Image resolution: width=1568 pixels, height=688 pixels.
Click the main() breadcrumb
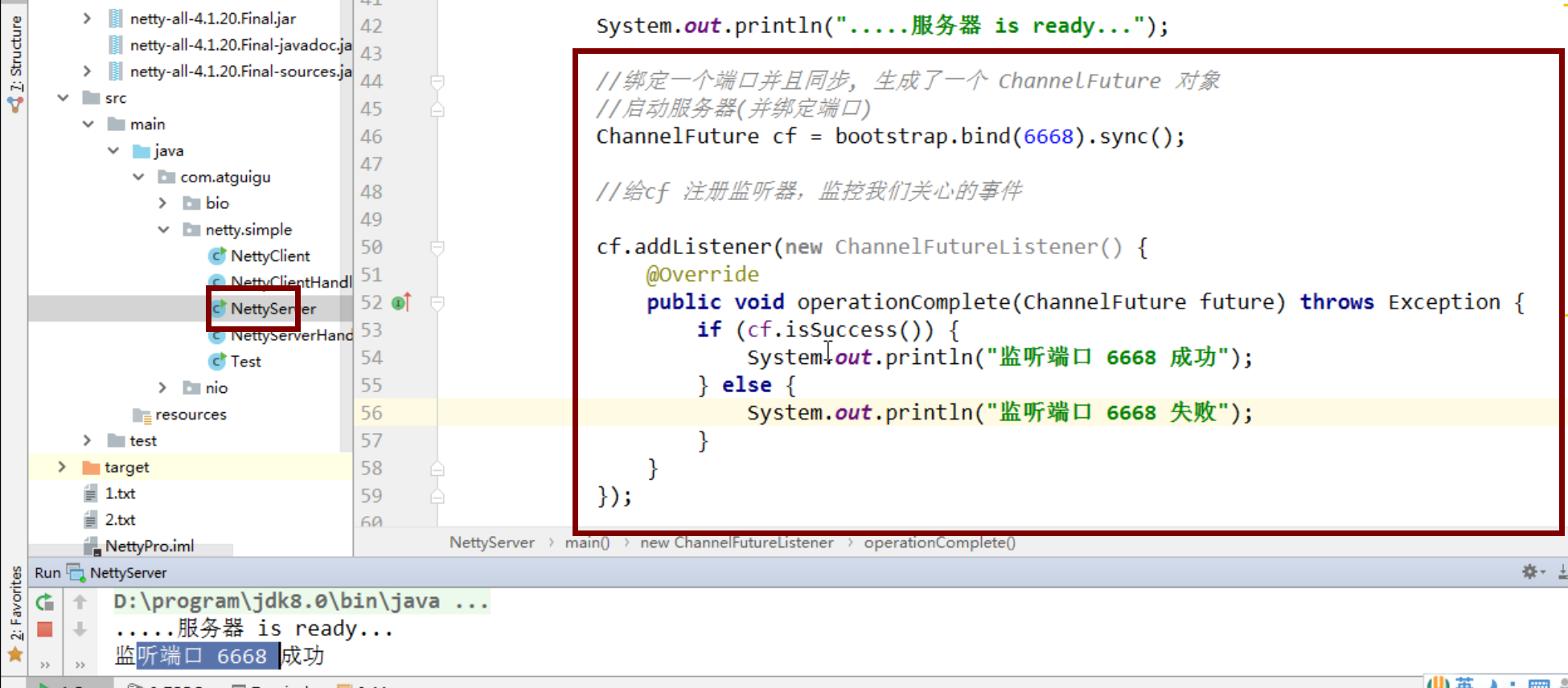pyautogui.click(x=587, y=543)
